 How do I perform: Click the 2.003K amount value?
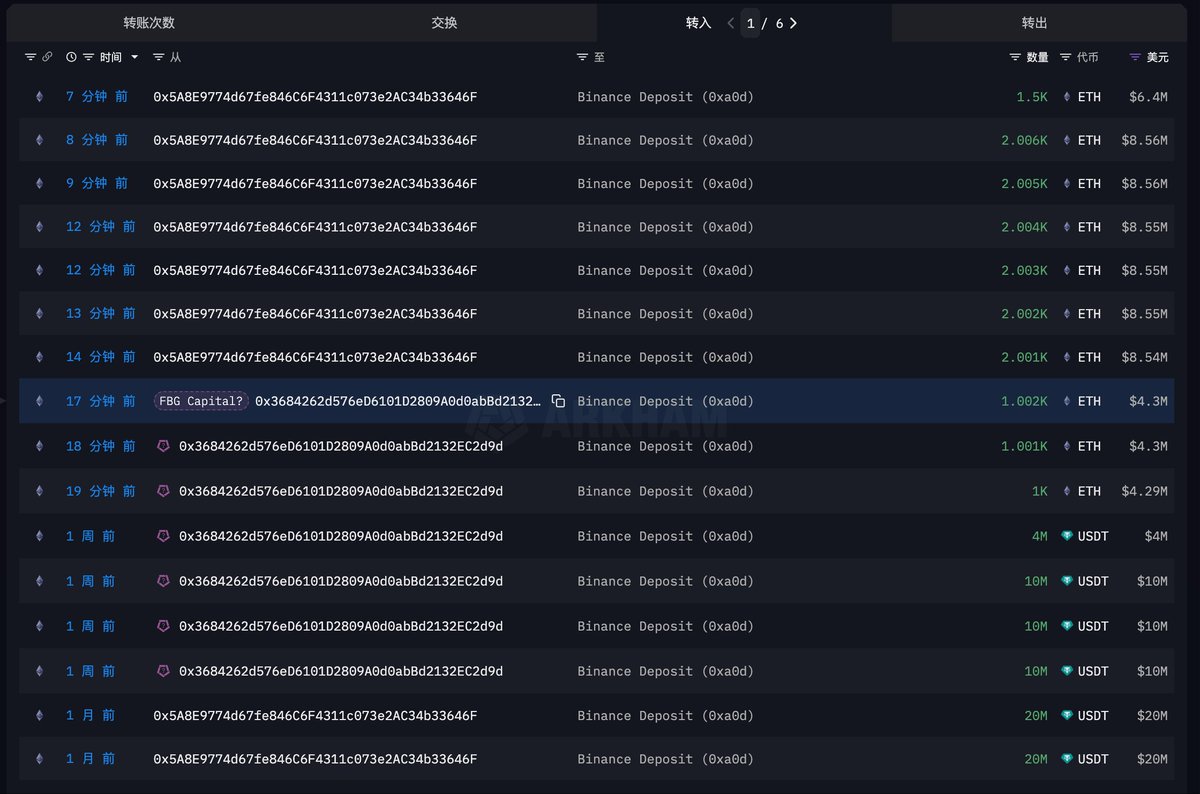pyautogui.click(x=1025, y=270)
